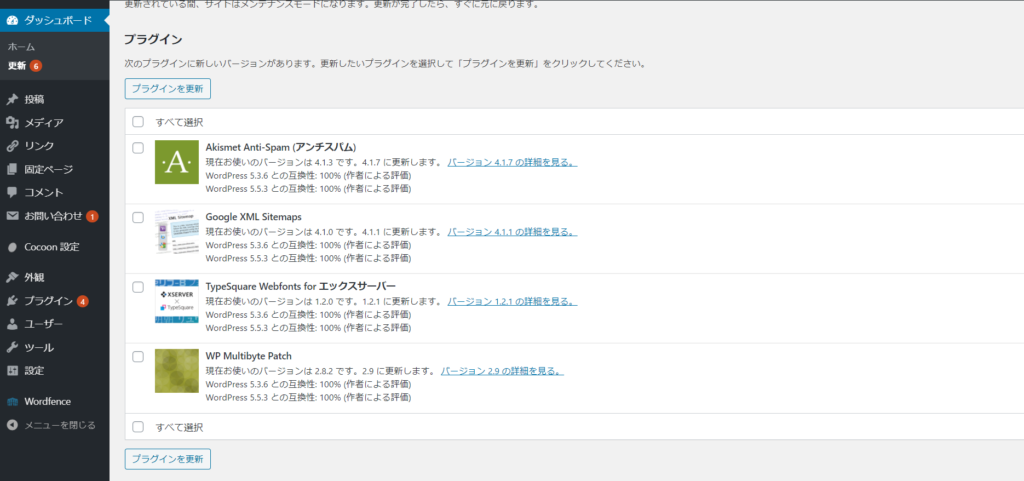Screen dimensions: 1024x481
Task: Click the Google XML Sitemaps title
Action: 253,217
